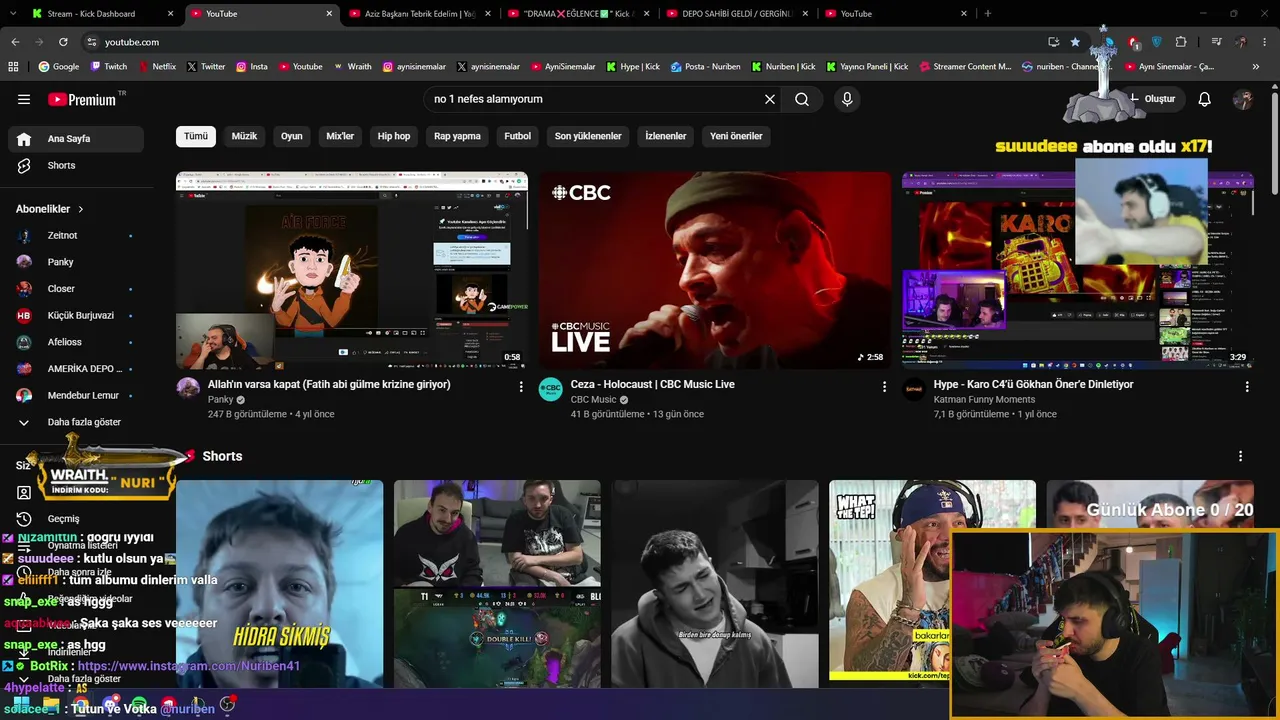Close the Stream - Kick Dashboard tab
The width and height of the screenshot is (1280, 720).
(171, 13)
